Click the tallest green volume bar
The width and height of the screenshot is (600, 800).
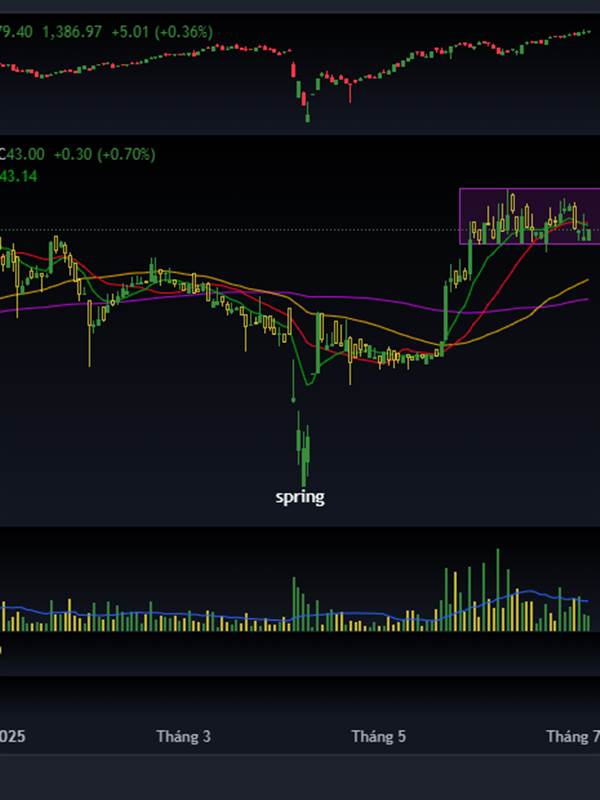click(498, 590)
